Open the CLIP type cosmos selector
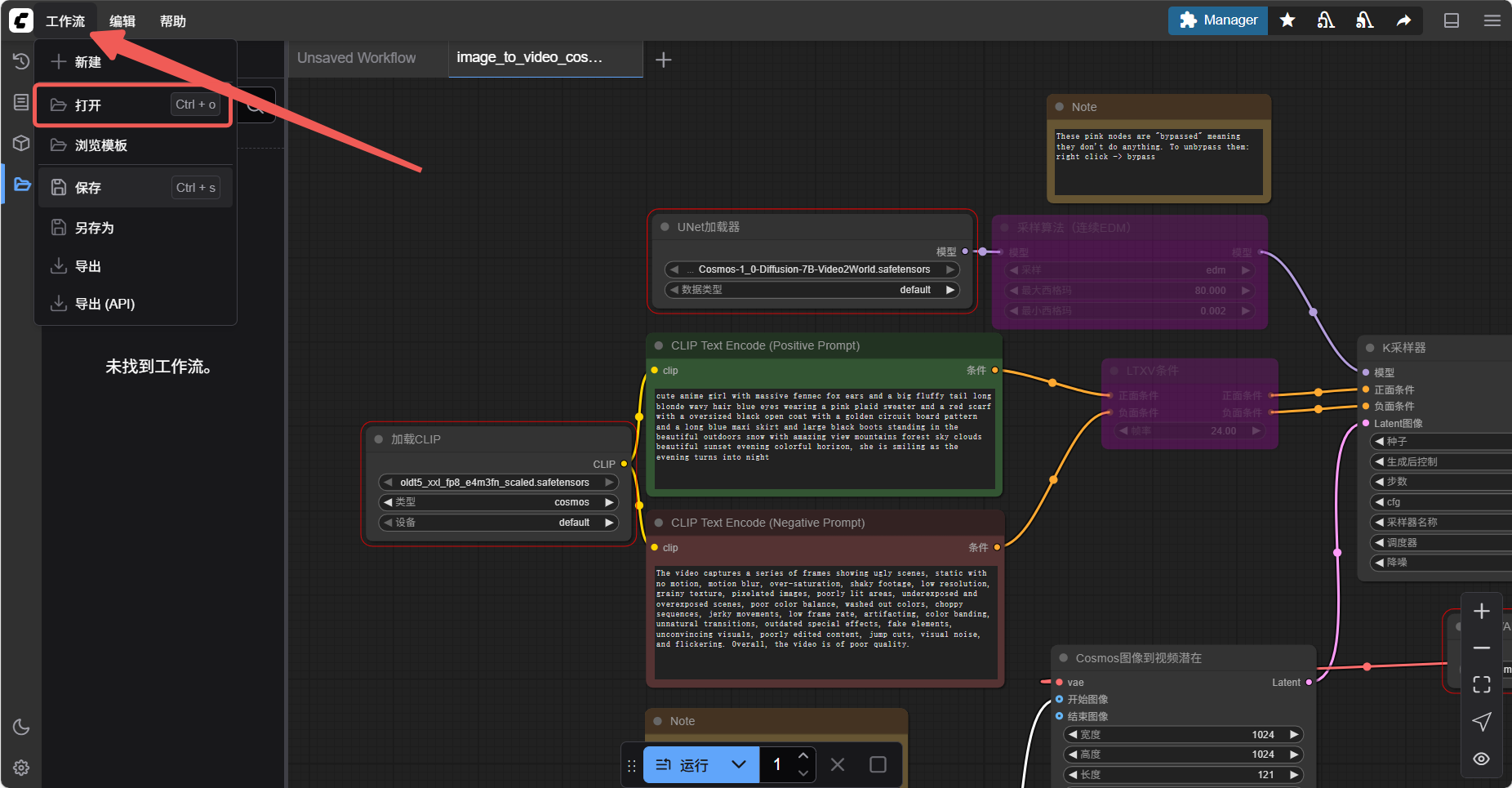Viewport: 1512px width, 788px height. 498,502
